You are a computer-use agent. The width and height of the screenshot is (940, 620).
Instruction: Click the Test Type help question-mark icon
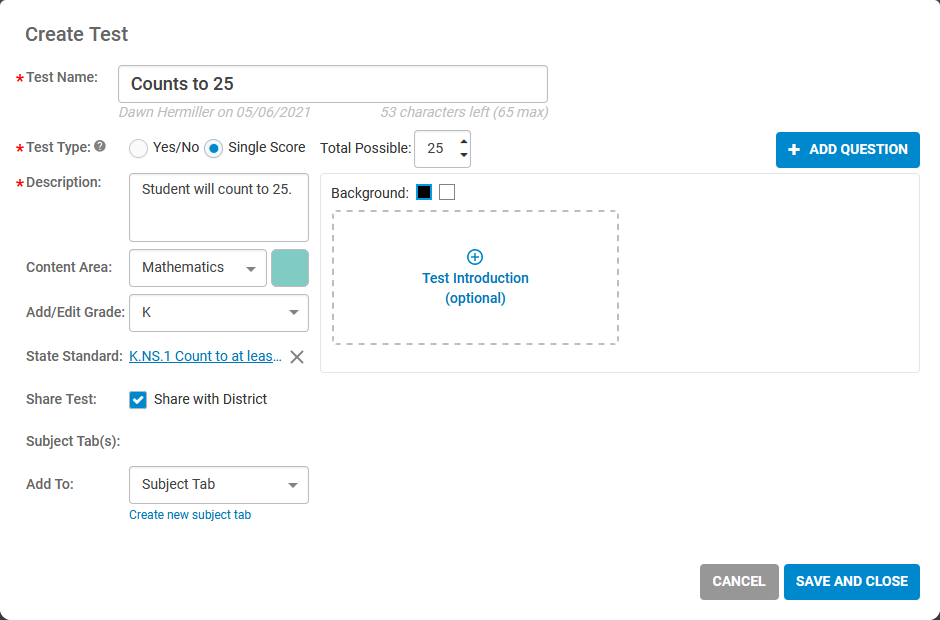pos(100,146)
